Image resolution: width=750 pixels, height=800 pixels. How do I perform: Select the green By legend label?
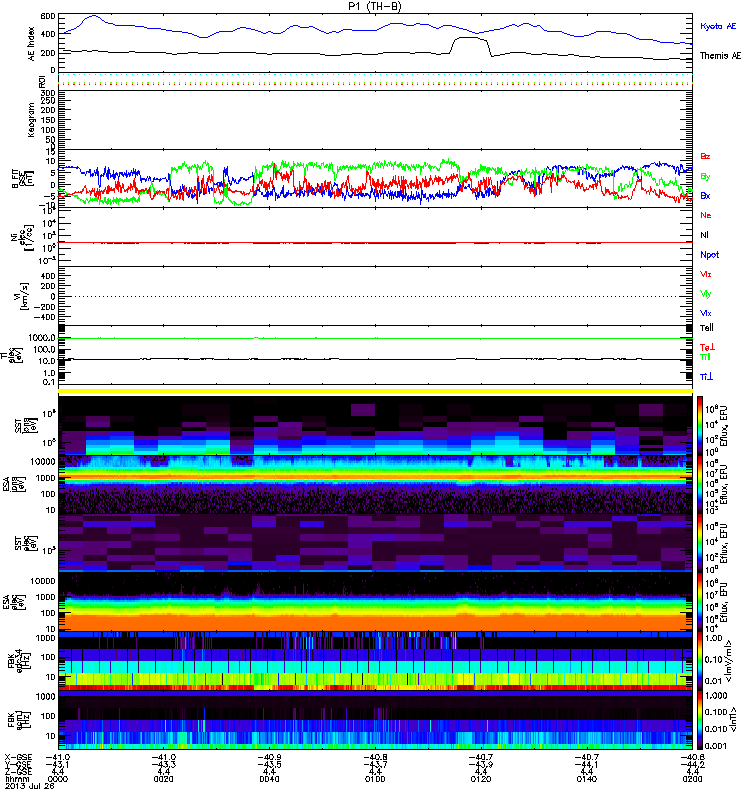tap(705, 177)
